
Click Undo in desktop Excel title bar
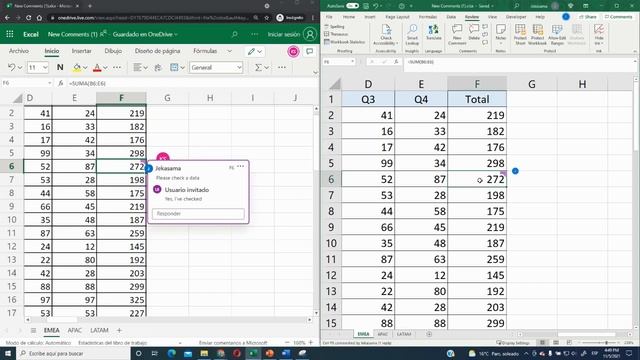point(376,6)
